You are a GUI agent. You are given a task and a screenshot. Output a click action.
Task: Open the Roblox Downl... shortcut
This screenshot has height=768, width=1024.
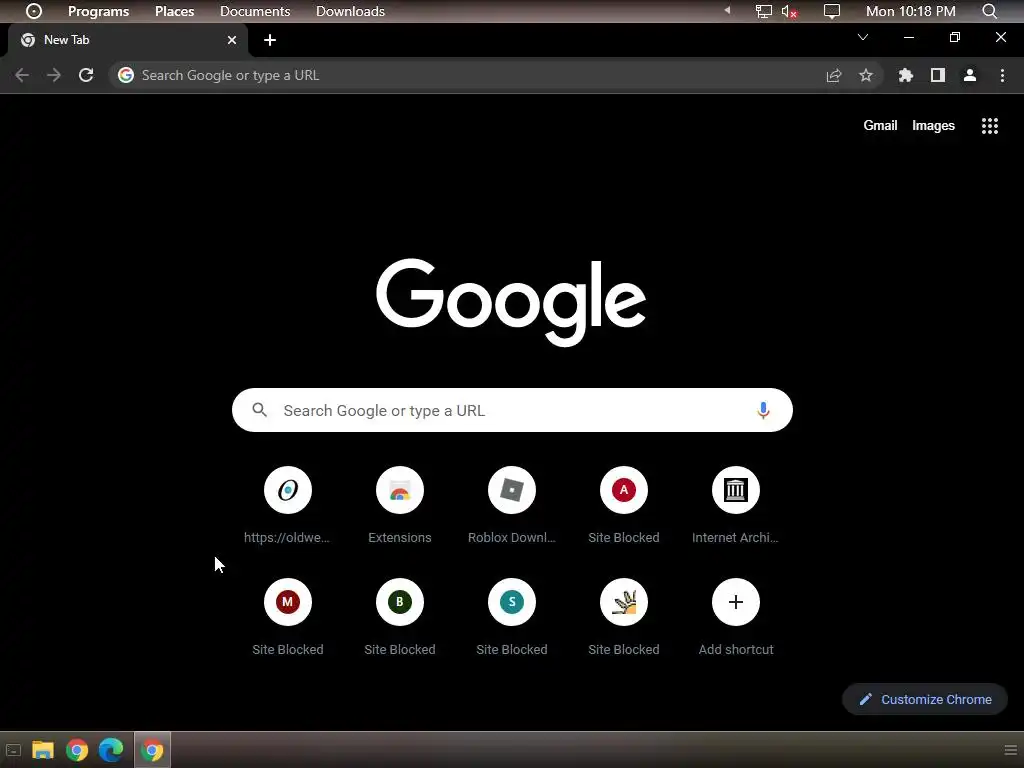(512, 505)
